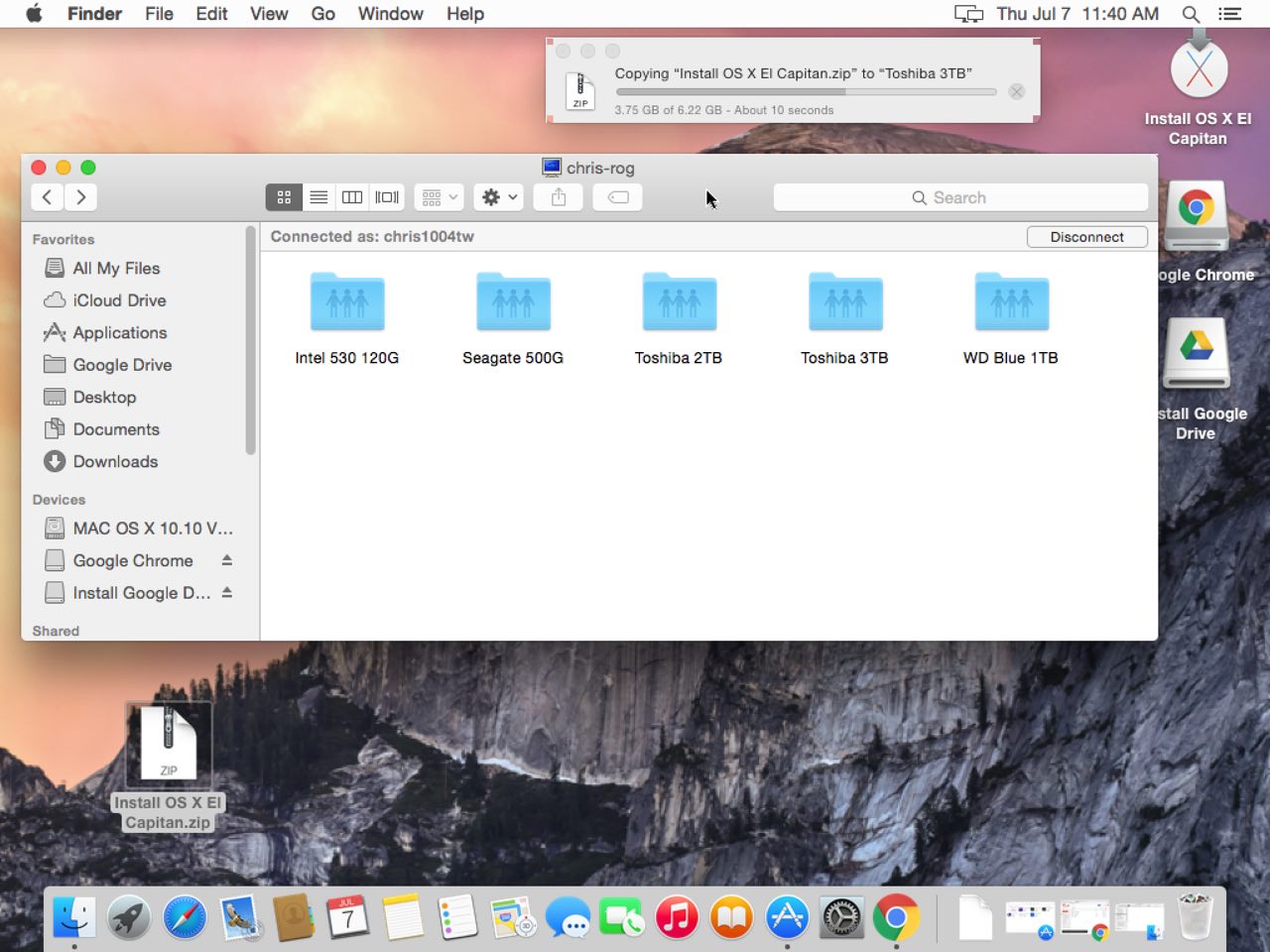Image resolution: width=1270 pixels, height=952 pixels.
Task: Eject the Install Google Drive volume
Action: [x=226, y=592]
